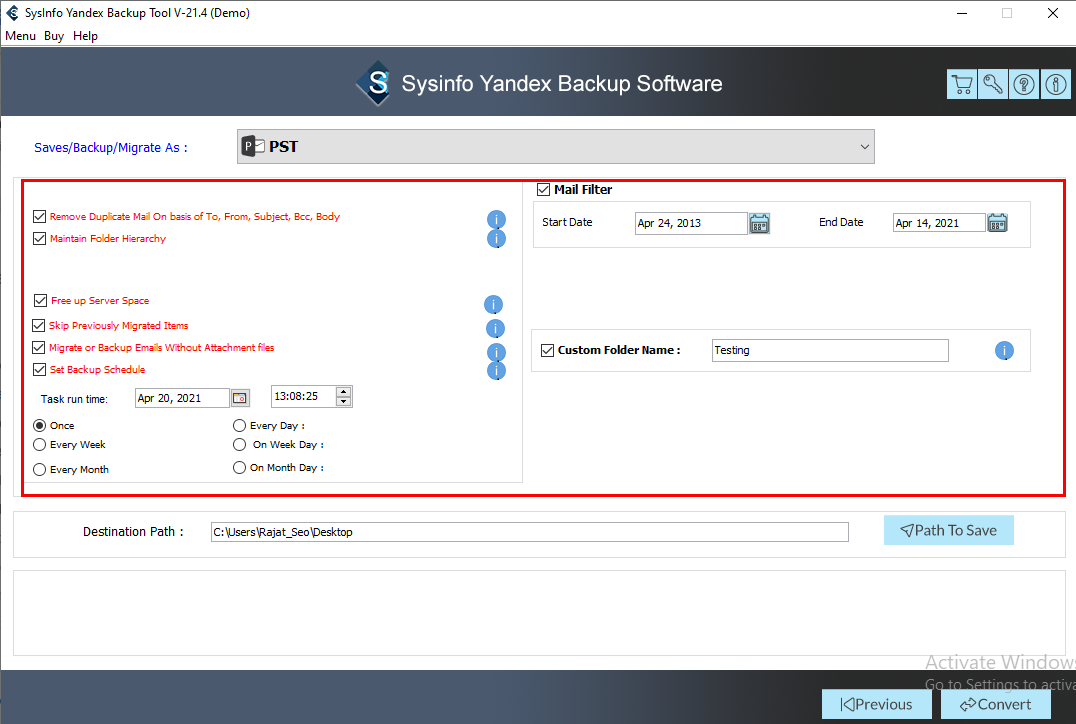Image resolution: width=1076 pixels, height=724 pixels.
Task: Click the question mark help icon
Action: click(x=1024, y=85)
